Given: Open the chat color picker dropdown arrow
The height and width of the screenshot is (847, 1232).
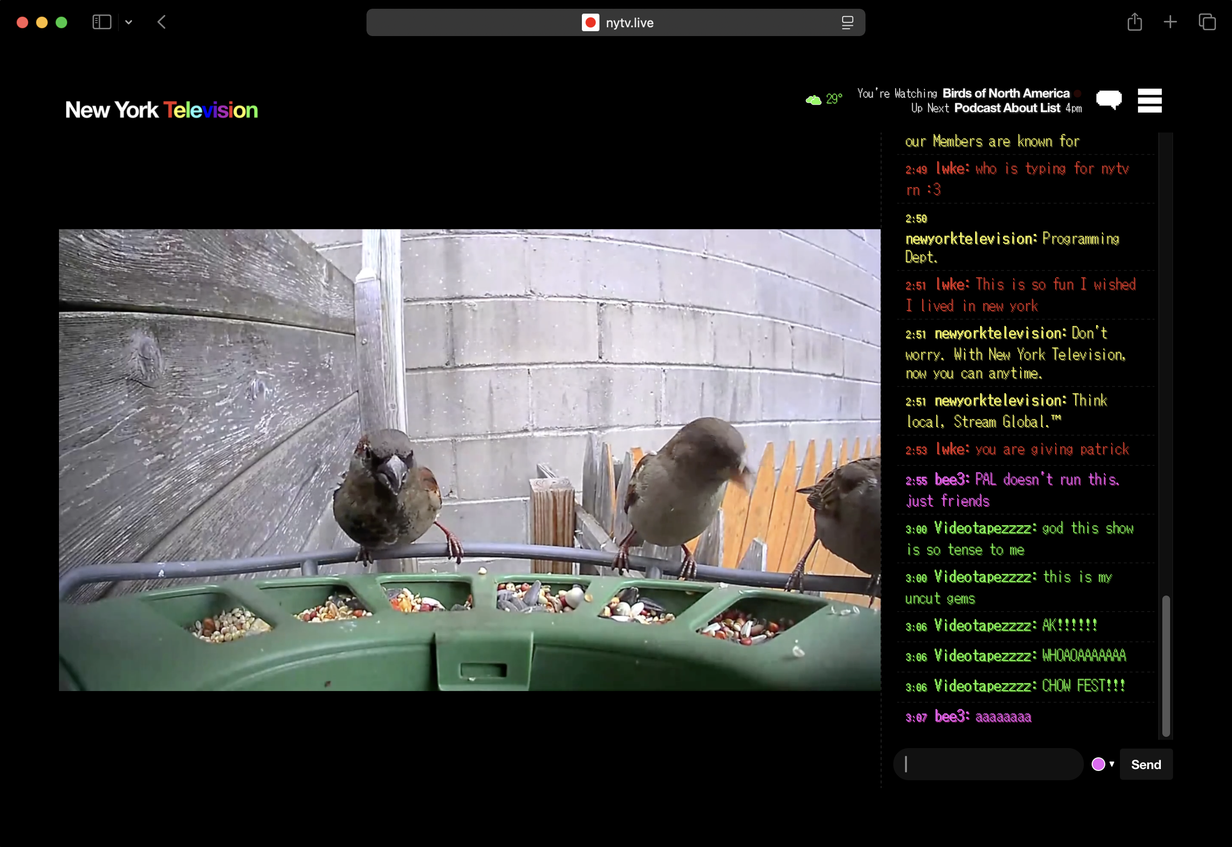Looking at the screenshot, I should pyautogui.click(x=1113, y=763).
